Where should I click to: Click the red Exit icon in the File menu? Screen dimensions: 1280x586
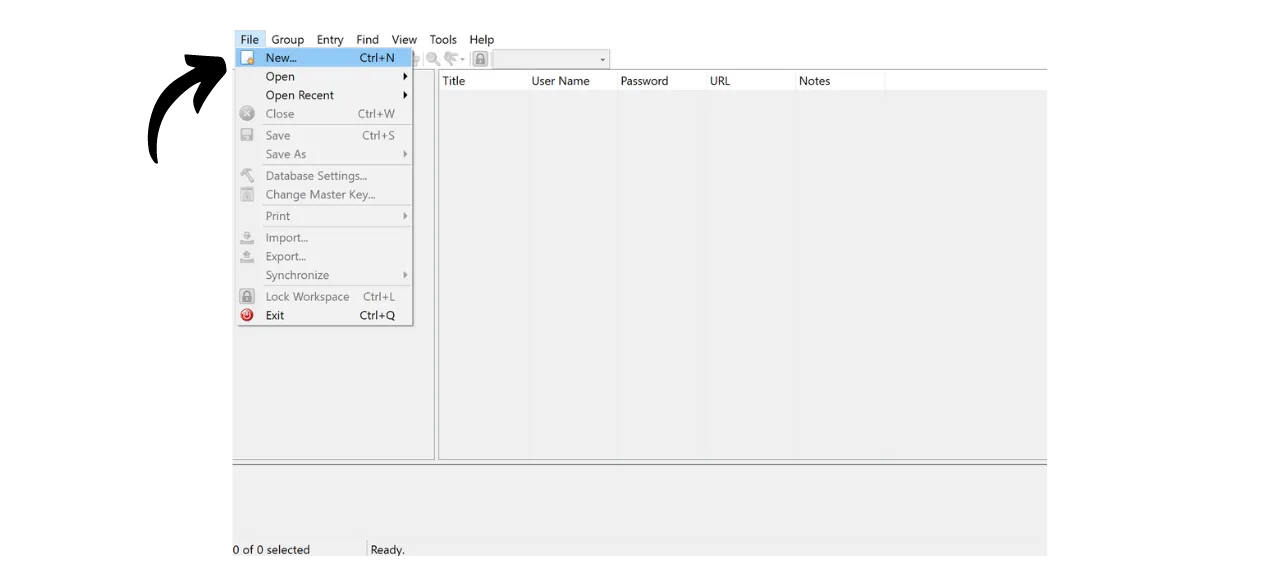click(247, 315)
